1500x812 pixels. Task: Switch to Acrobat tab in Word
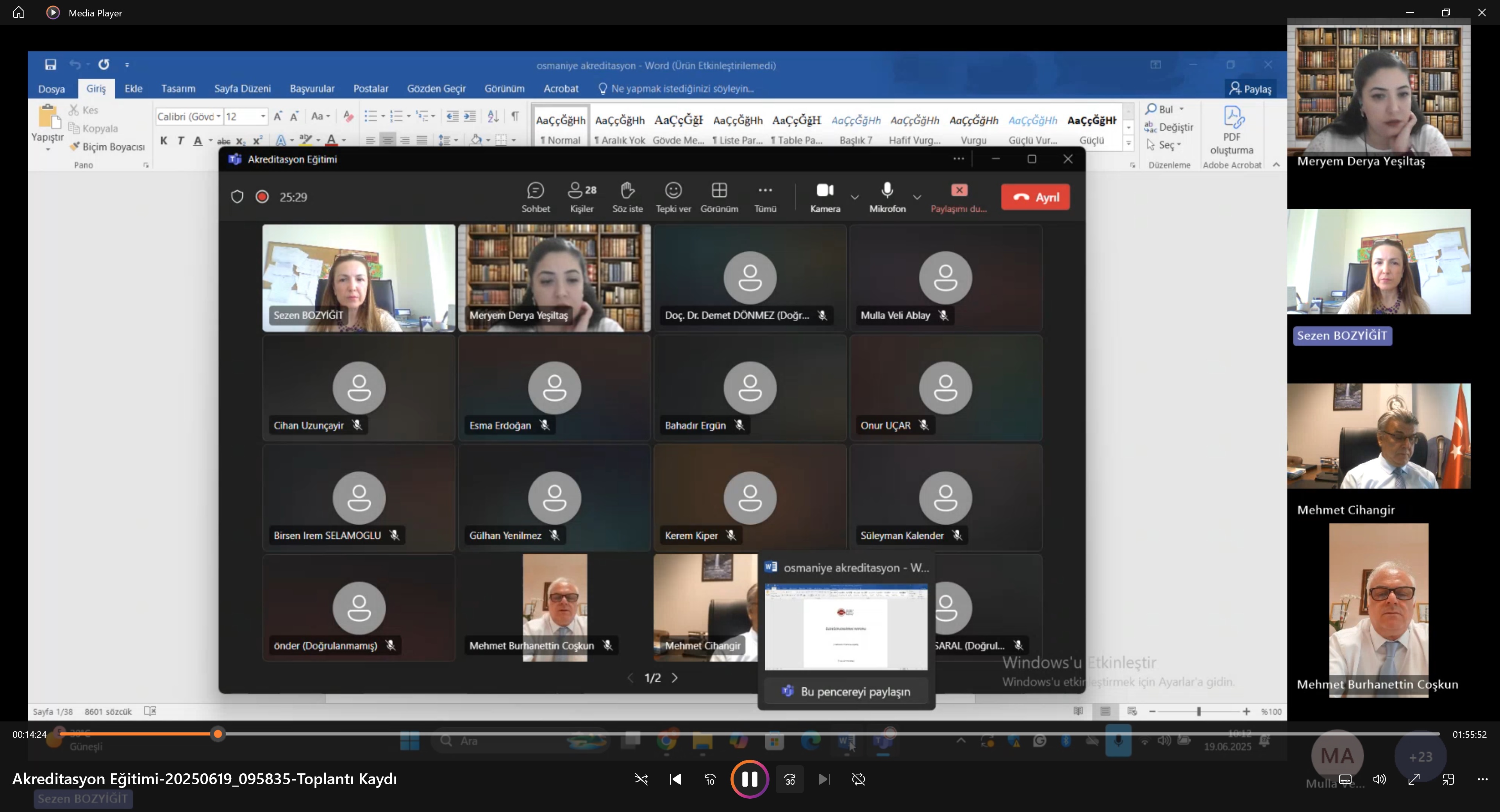point(561,89)
